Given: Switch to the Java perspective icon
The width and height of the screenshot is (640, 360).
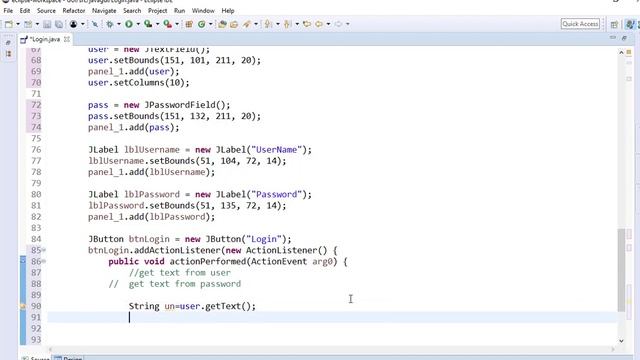Looking at the screenshot, I should (630, 24).
